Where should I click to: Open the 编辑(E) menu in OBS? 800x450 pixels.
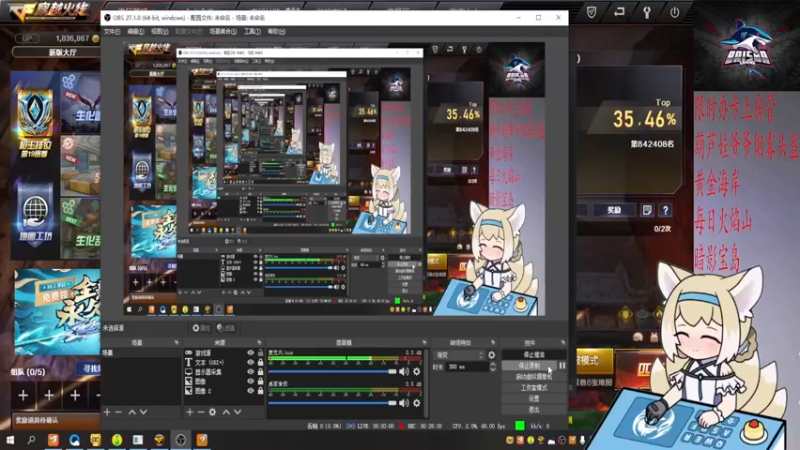tap(135, 32)
